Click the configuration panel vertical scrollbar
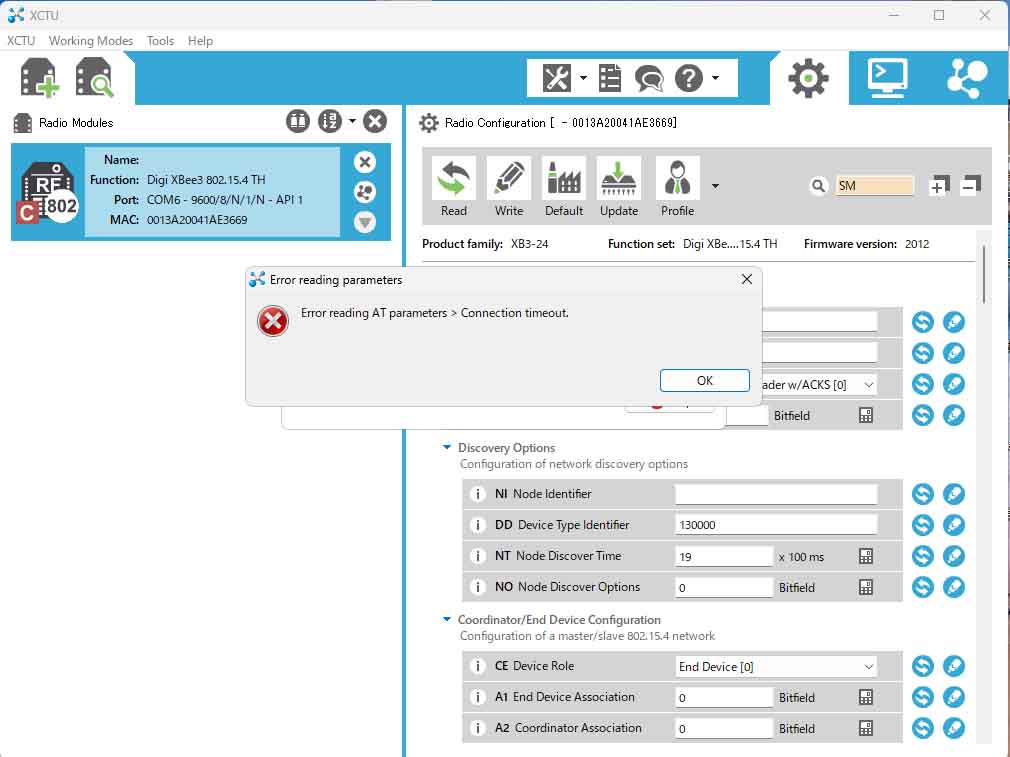The width and height of the screenshot is (1010, 757). (984, 274)
